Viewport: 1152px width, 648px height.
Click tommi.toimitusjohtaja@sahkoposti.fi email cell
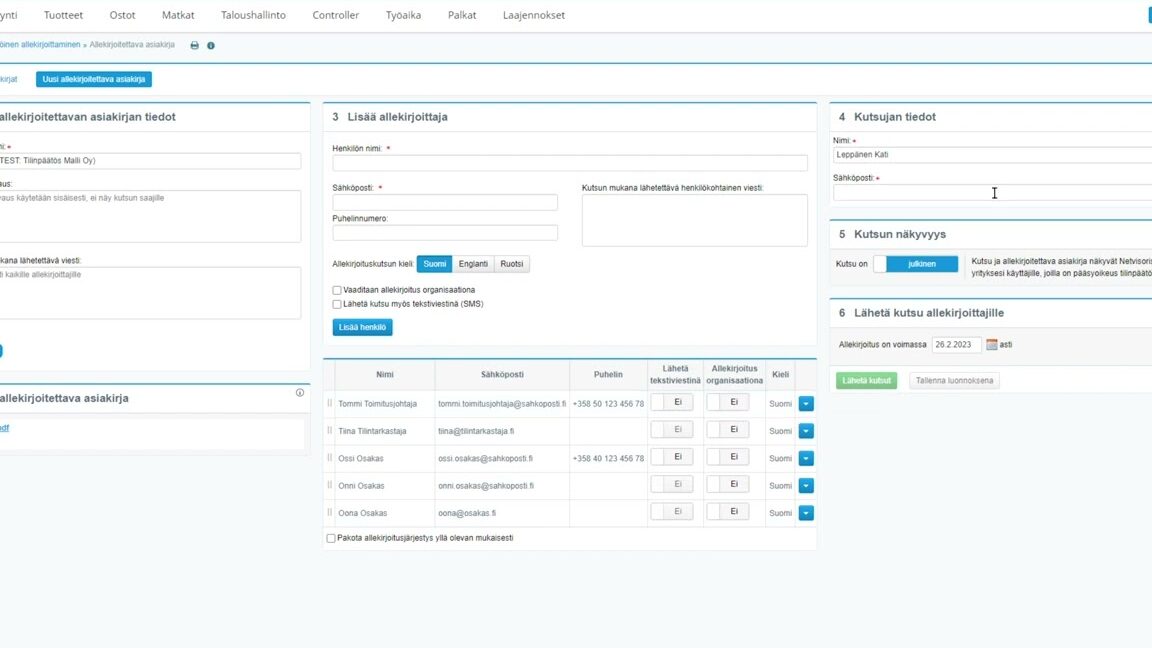coord(502,404)
